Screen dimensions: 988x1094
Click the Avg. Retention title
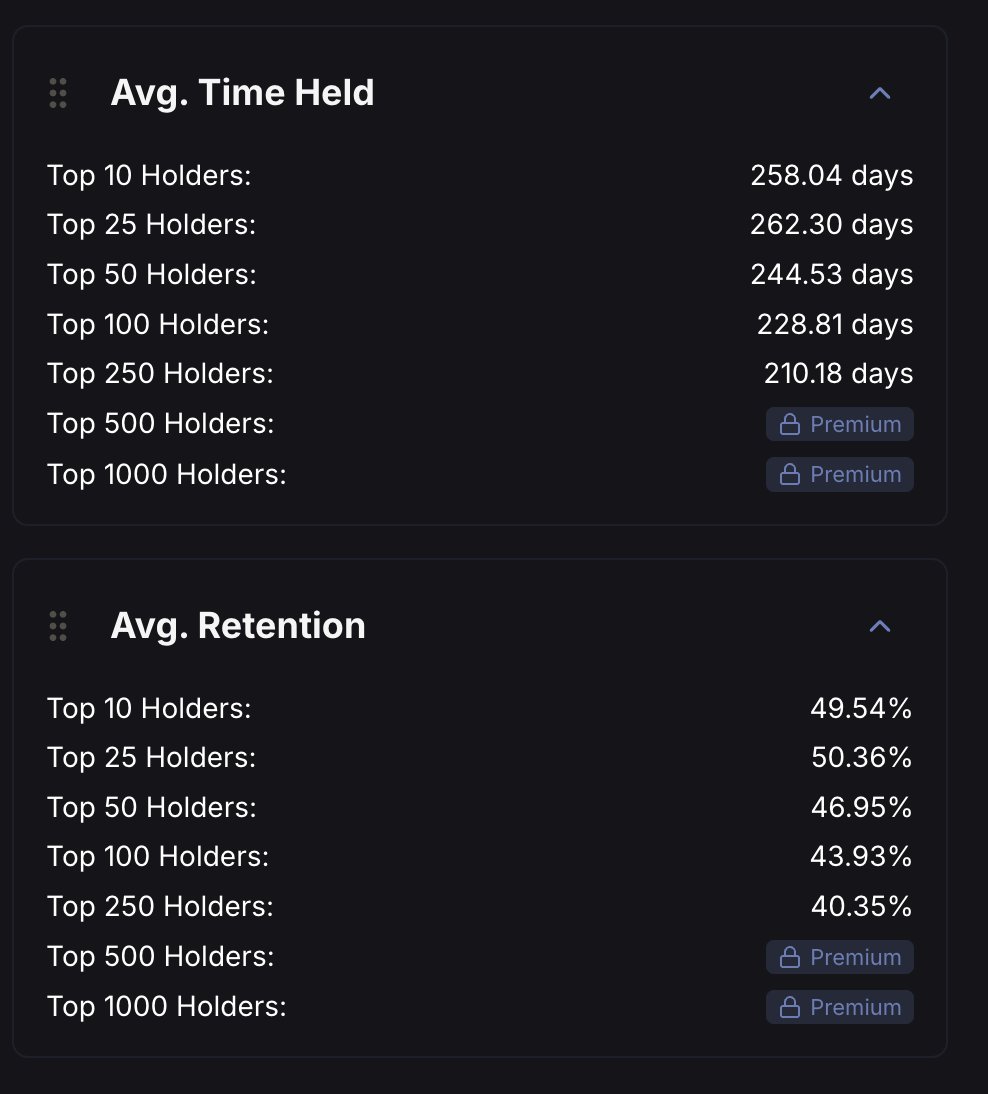click(238, 626)
